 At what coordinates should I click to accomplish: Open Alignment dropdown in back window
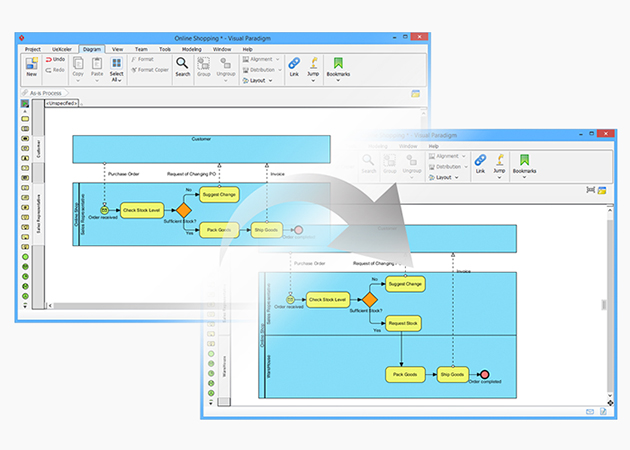pyautogui.click(x=261, y=59)
